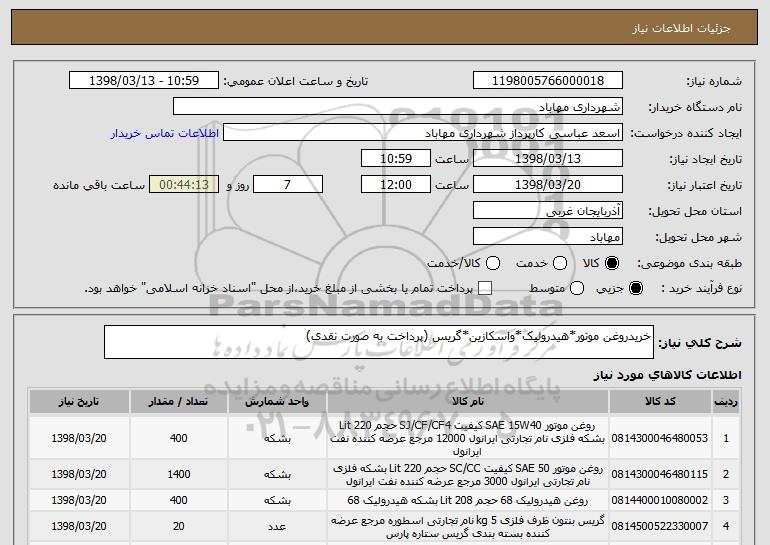Select the کالا radio button
The height and width of the screenshot is (545, 770).
[x=612, y=263]
